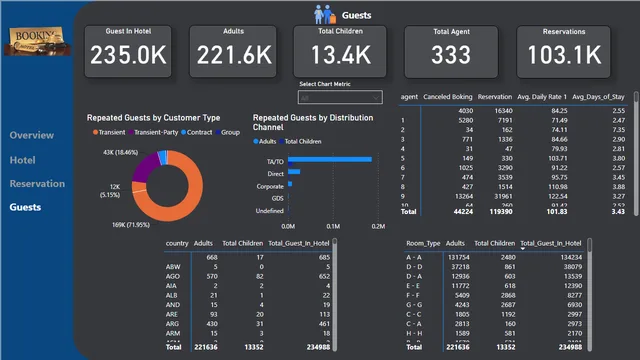Click canceled booking value 13264
Viewport: 640px width, 360px height.
tap(464, 196)
